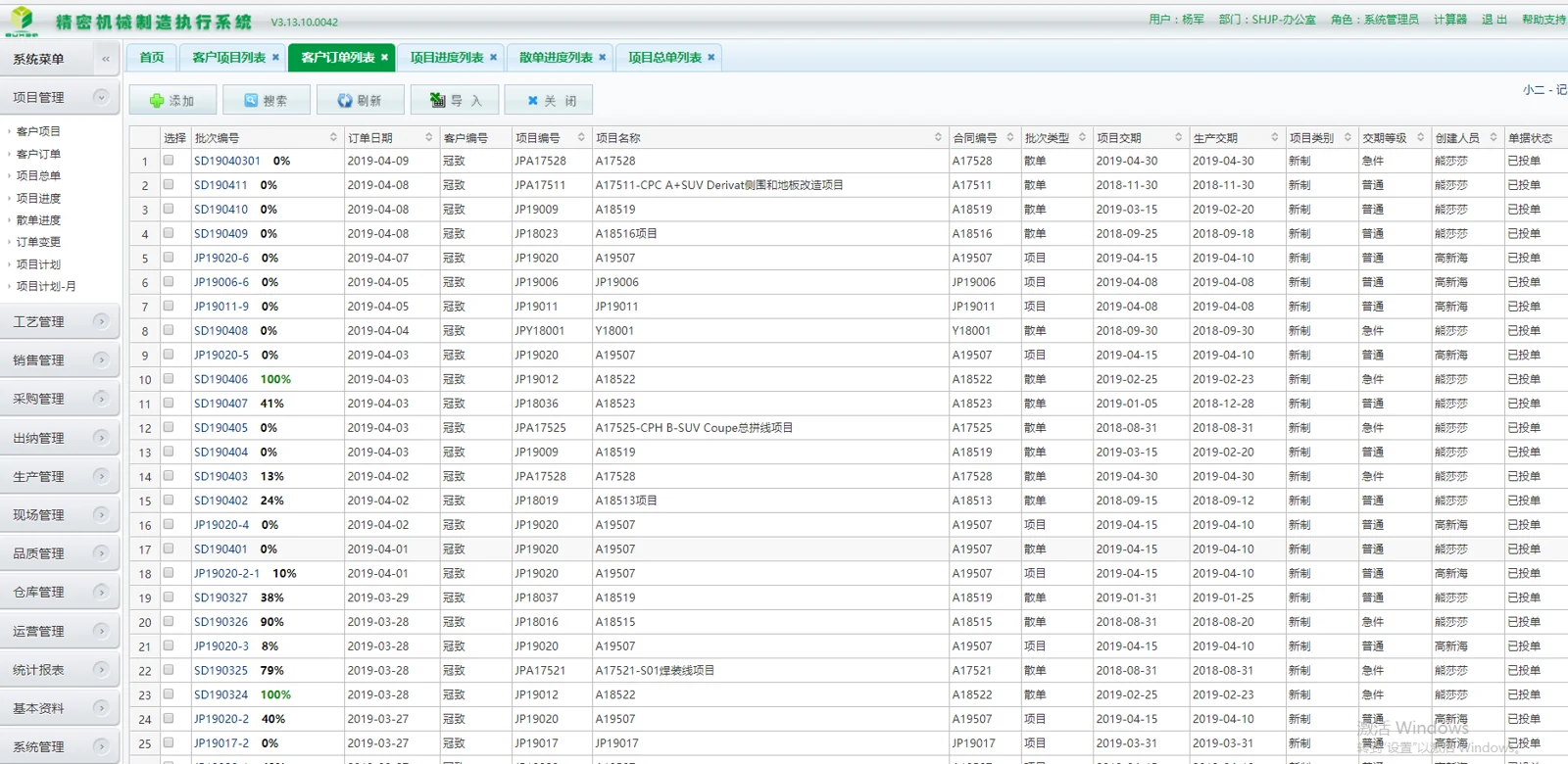Close the 客户项目列表 tab via its X

coord(275,57)
